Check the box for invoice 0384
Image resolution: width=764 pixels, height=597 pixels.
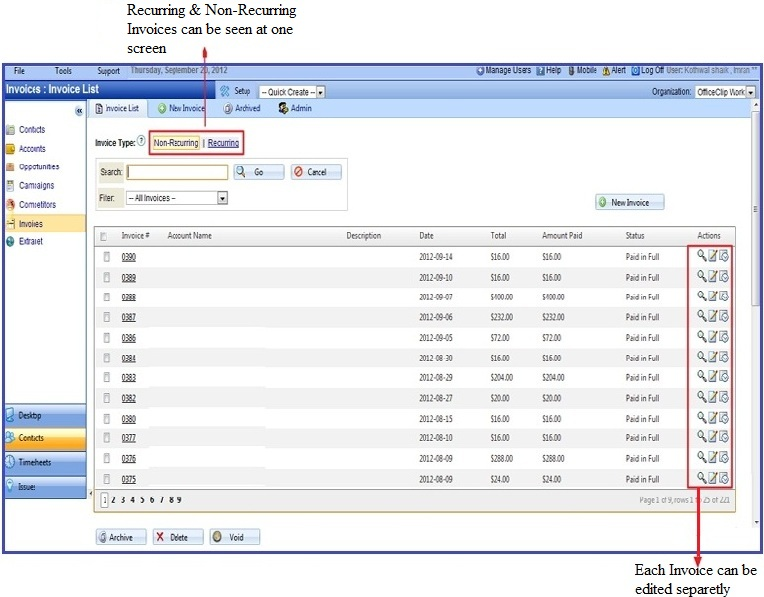[107, 358]
